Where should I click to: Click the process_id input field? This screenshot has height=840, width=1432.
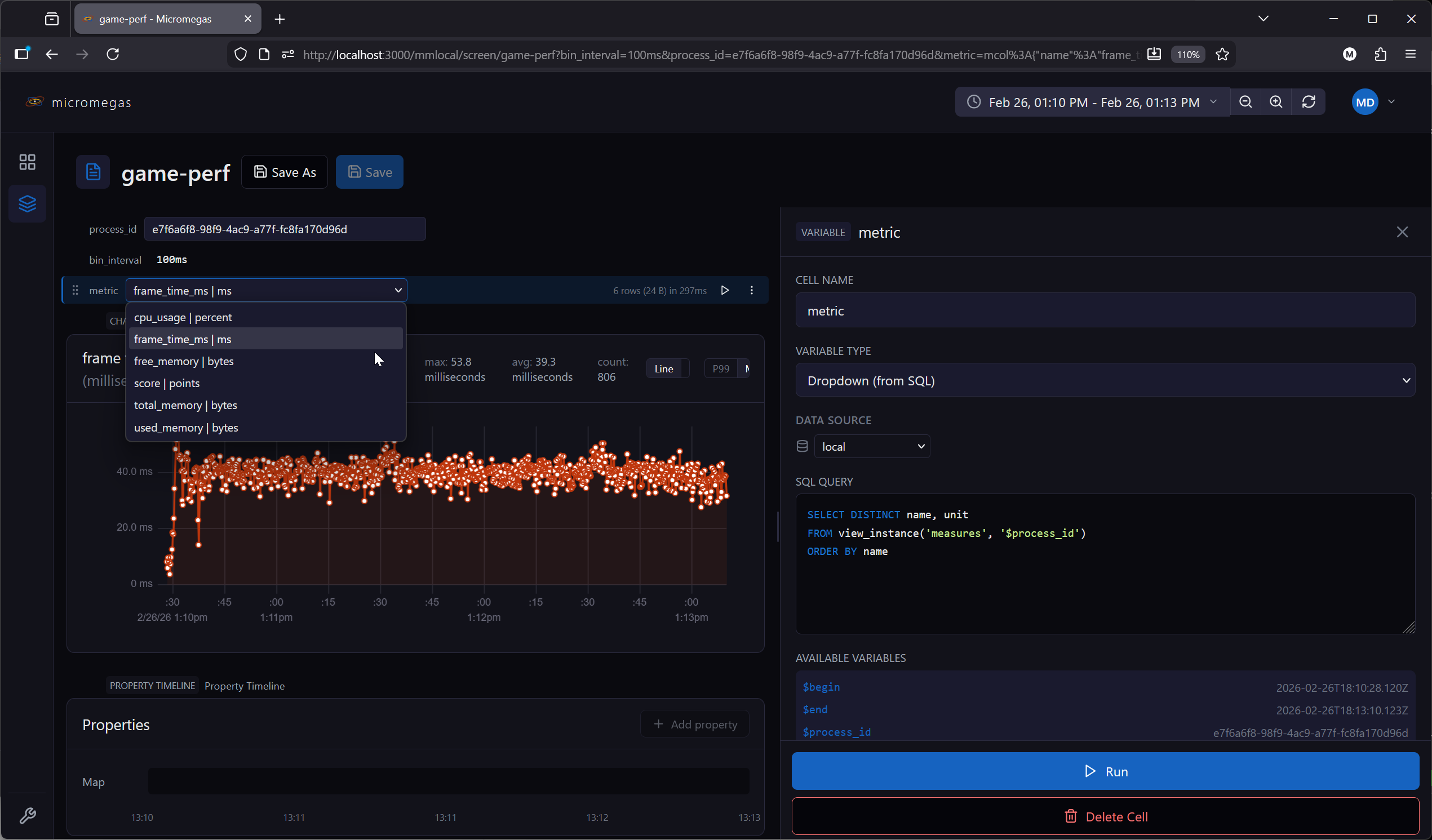click(284, 229)
